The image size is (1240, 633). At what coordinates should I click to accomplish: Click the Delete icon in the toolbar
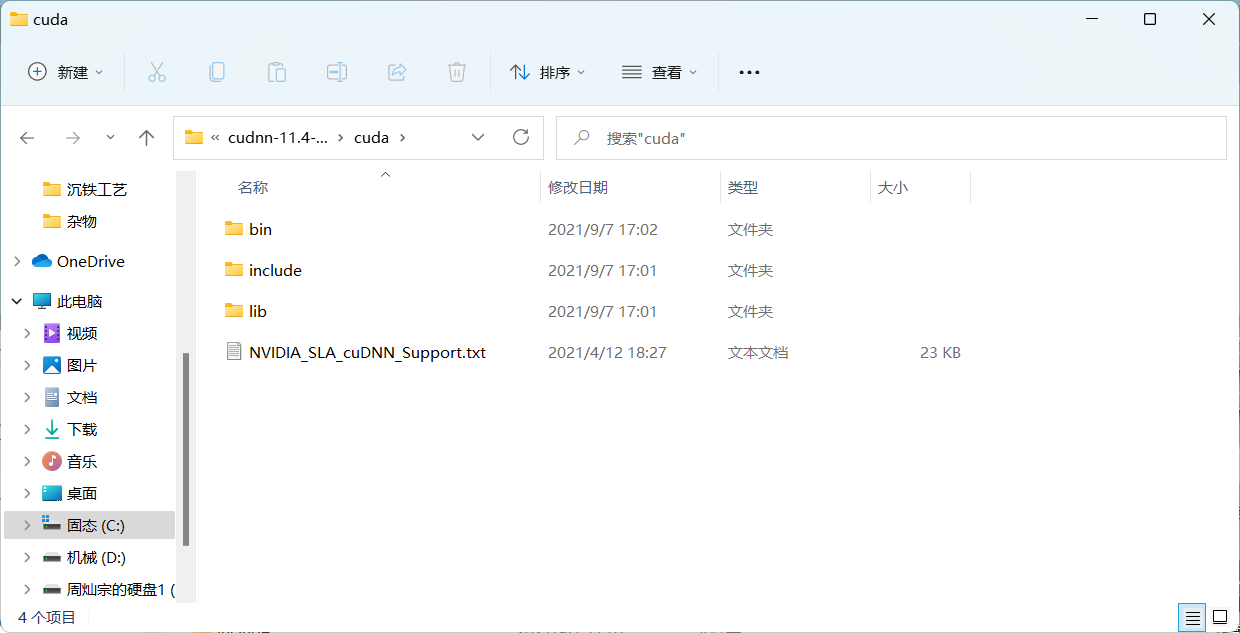pyautogui.click(x=456, y=71)
